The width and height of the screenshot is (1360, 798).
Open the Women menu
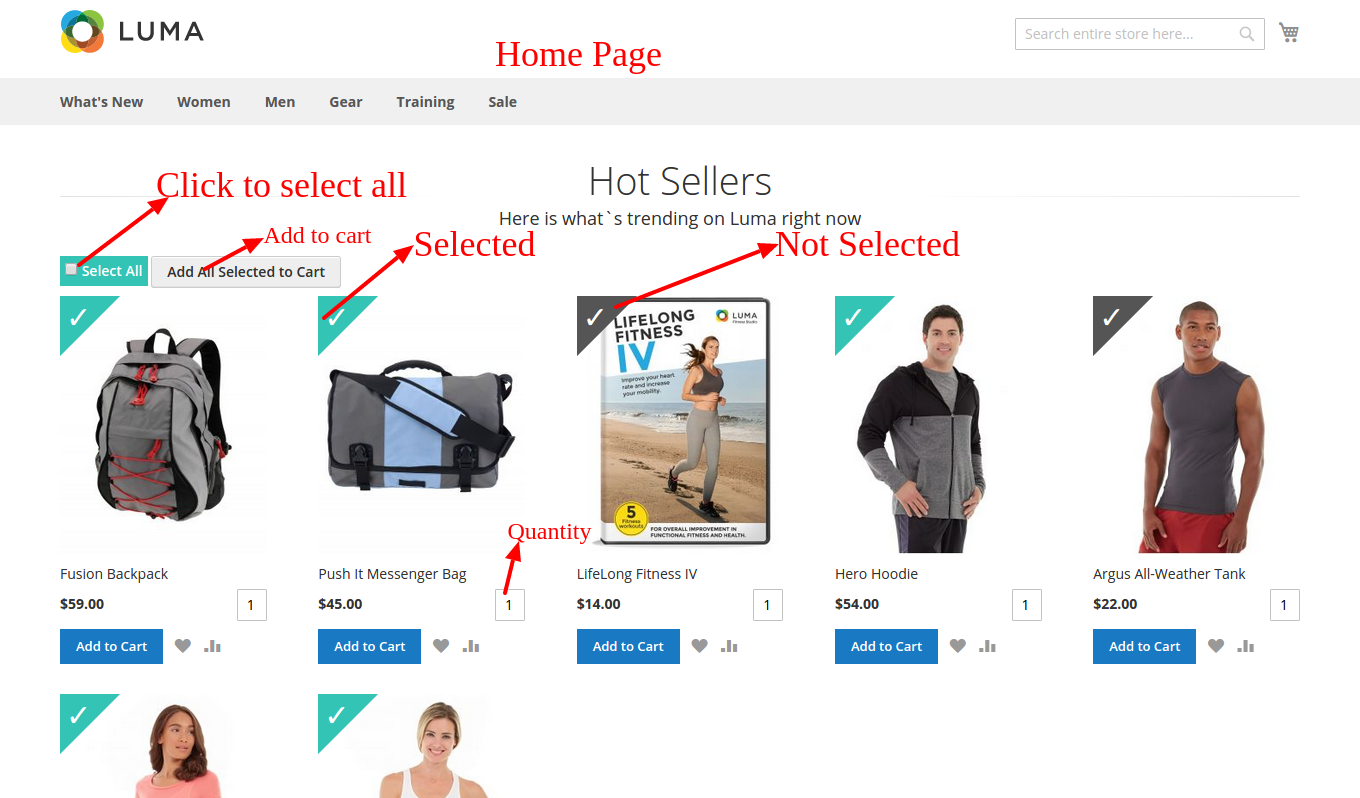point(204,102)
